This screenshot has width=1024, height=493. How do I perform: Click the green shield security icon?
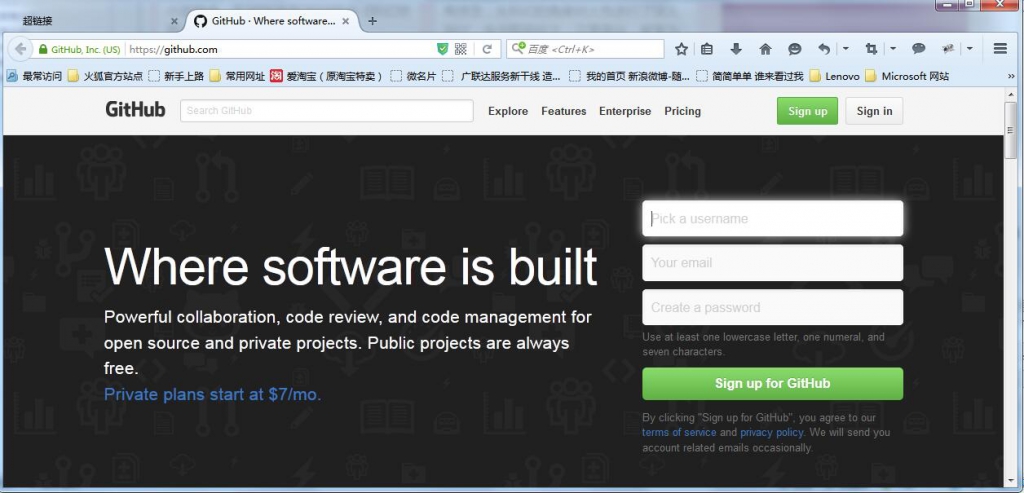click(442, 49)
